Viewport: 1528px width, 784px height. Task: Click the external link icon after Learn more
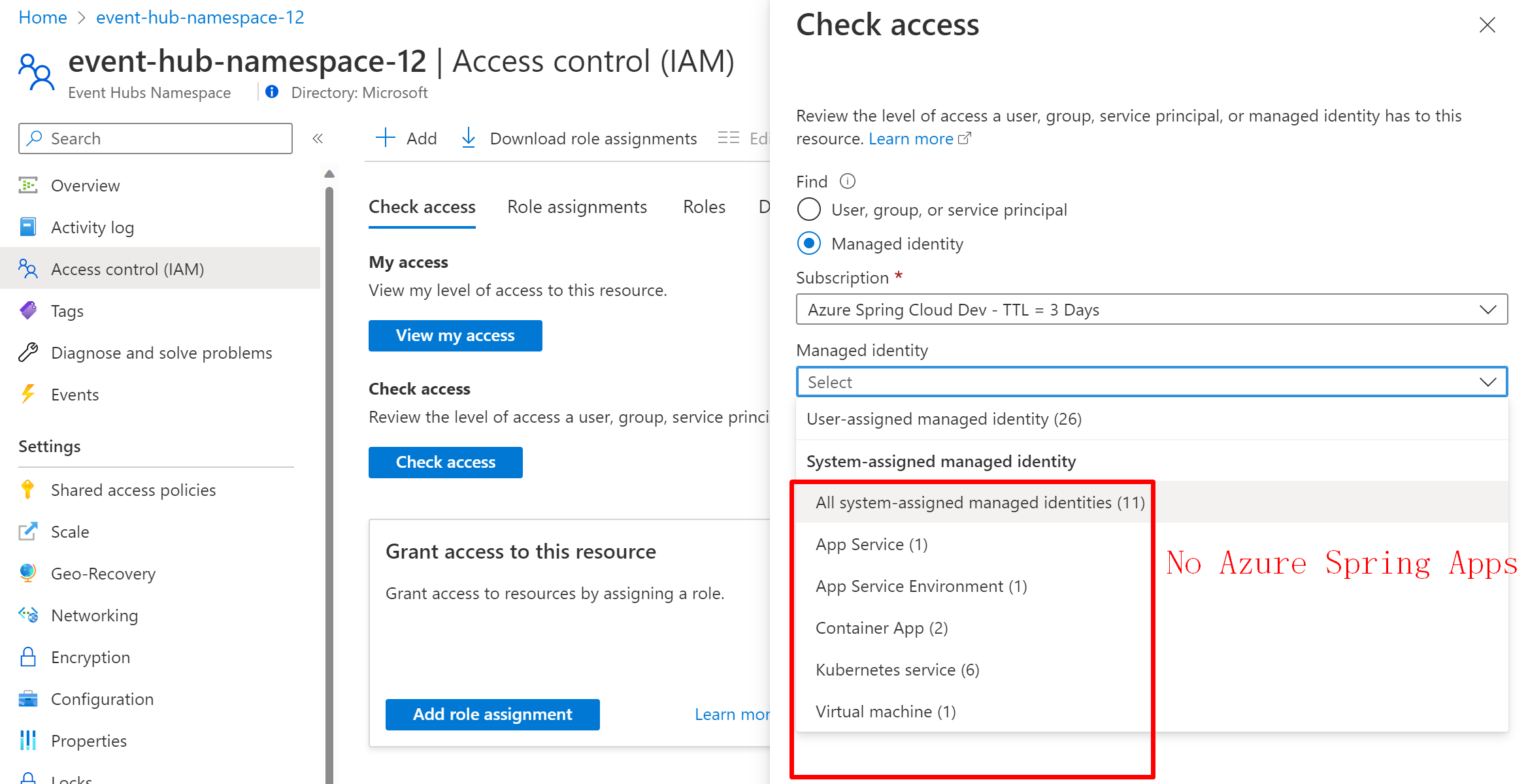965,139
